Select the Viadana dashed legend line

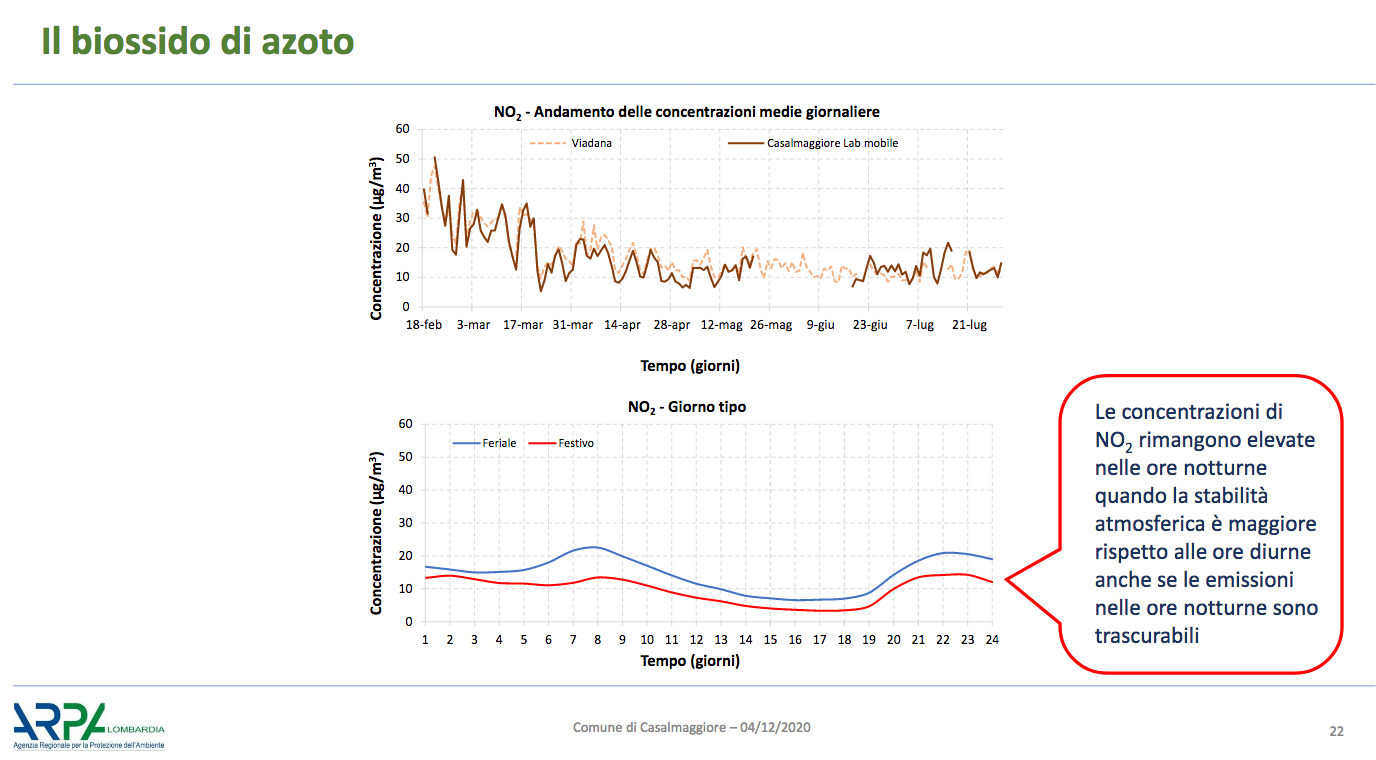click(547, 143)
